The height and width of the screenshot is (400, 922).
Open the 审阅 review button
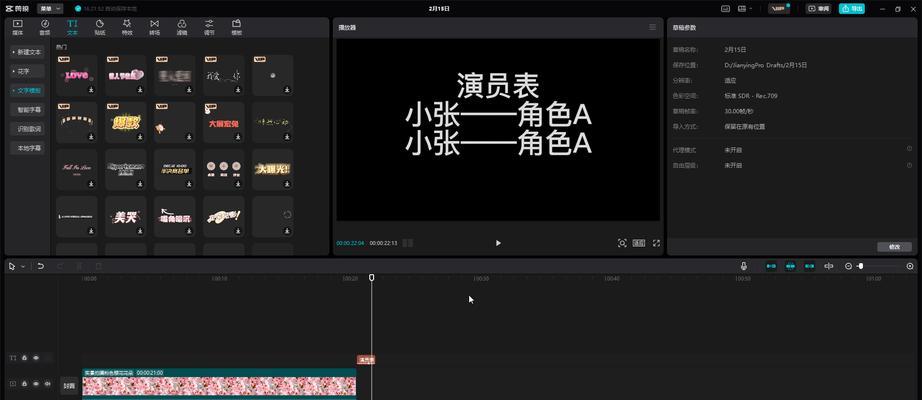(819, 9)
